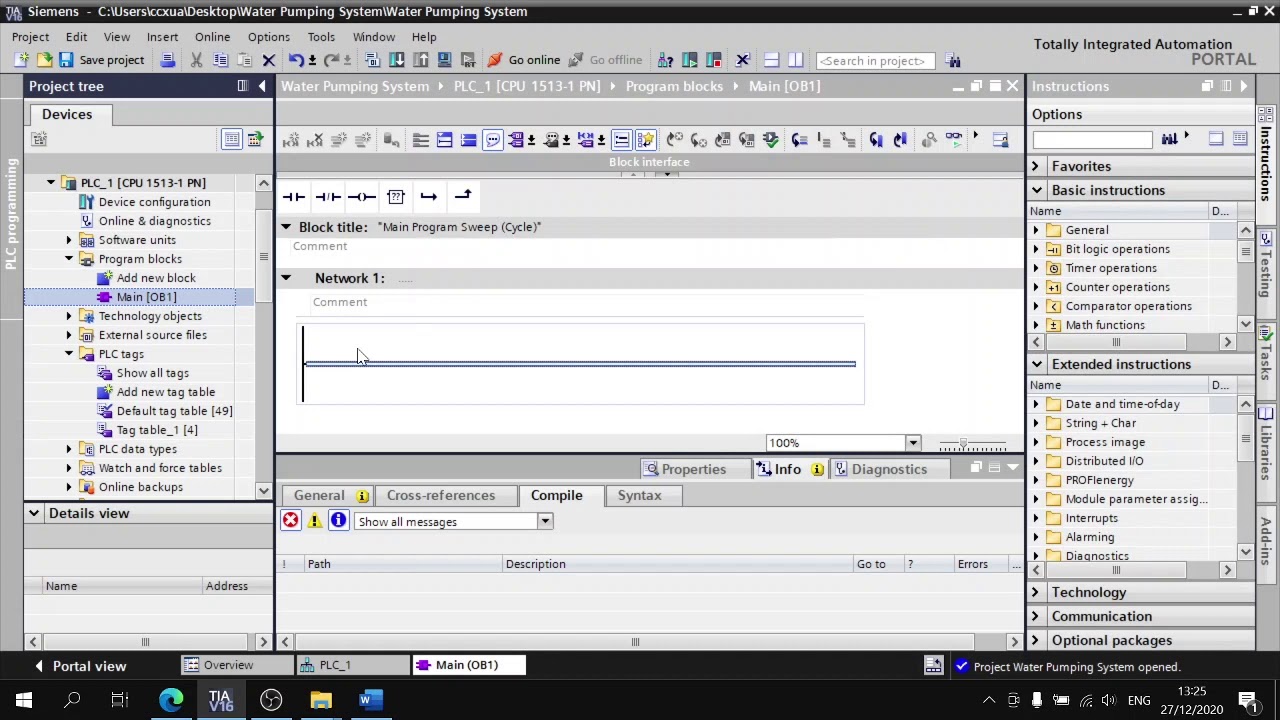
Task: Open File Explorer from taskbar
Action: pos(321,700)
